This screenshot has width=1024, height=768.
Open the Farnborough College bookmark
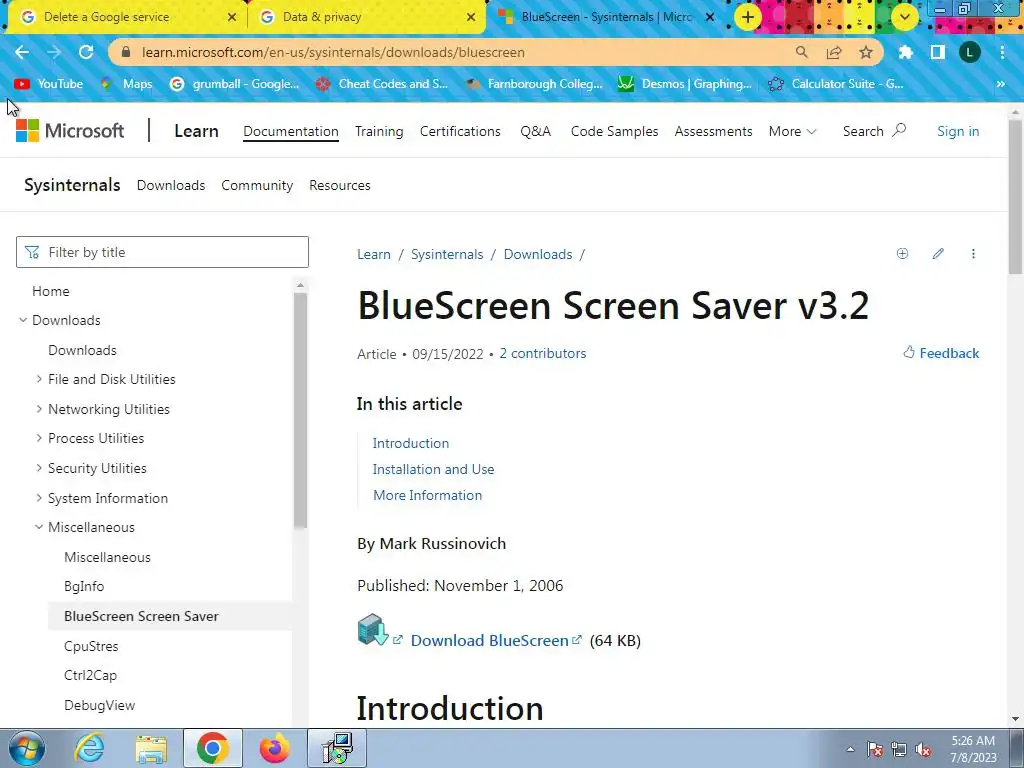click(534, 84)
